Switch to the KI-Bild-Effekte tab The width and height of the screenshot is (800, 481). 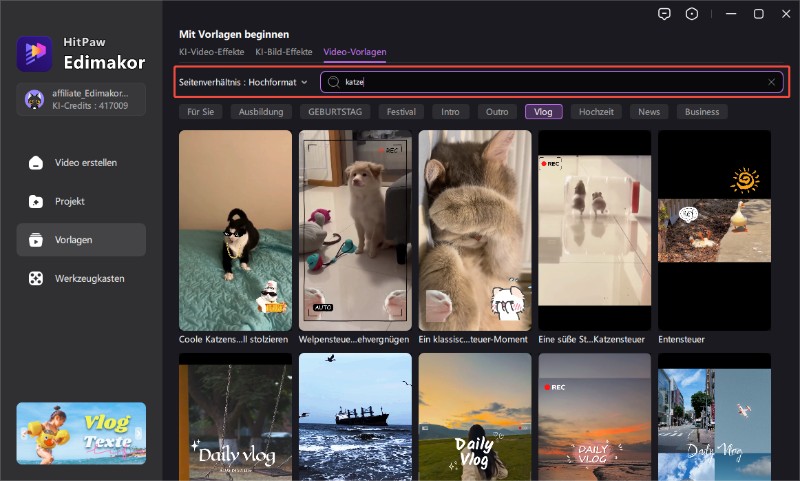point(283,51)
